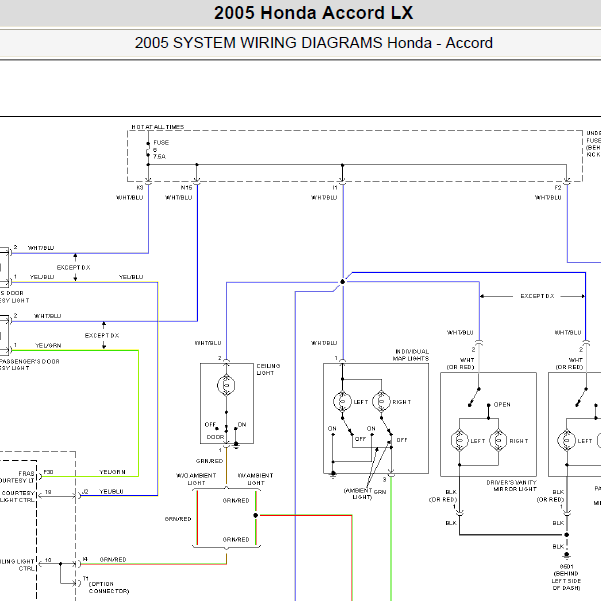Click the "YEL/GRN" label near pin F30
The height and width of the screenshot is (601, 601).
pos(112,472)
